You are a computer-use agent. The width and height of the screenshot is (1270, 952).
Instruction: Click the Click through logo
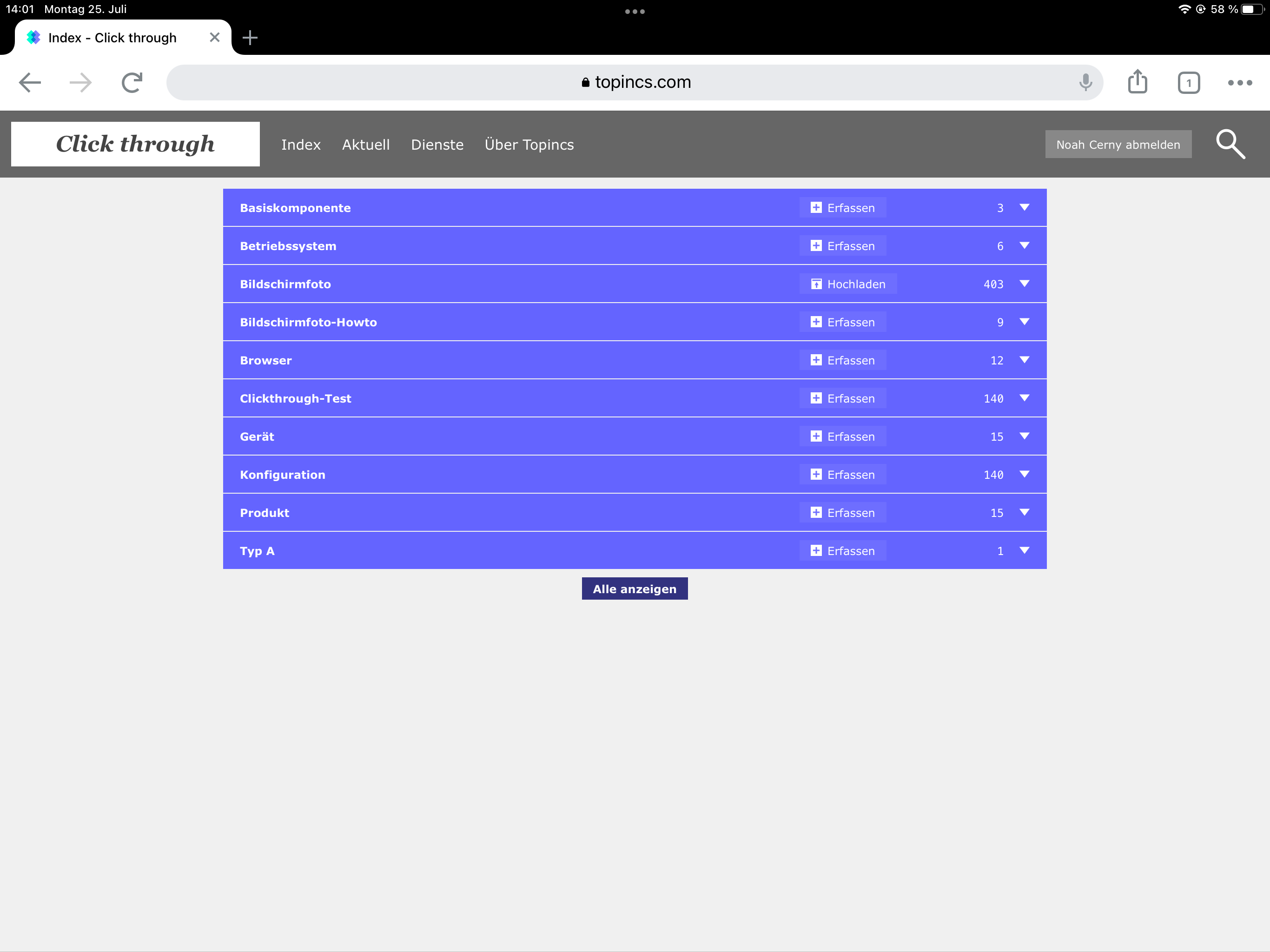[135, 144]
